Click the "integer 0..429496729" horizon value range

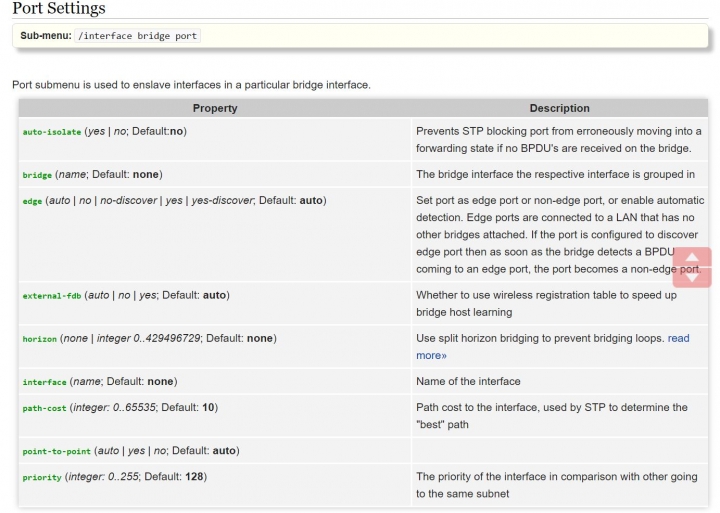(148, 338)
